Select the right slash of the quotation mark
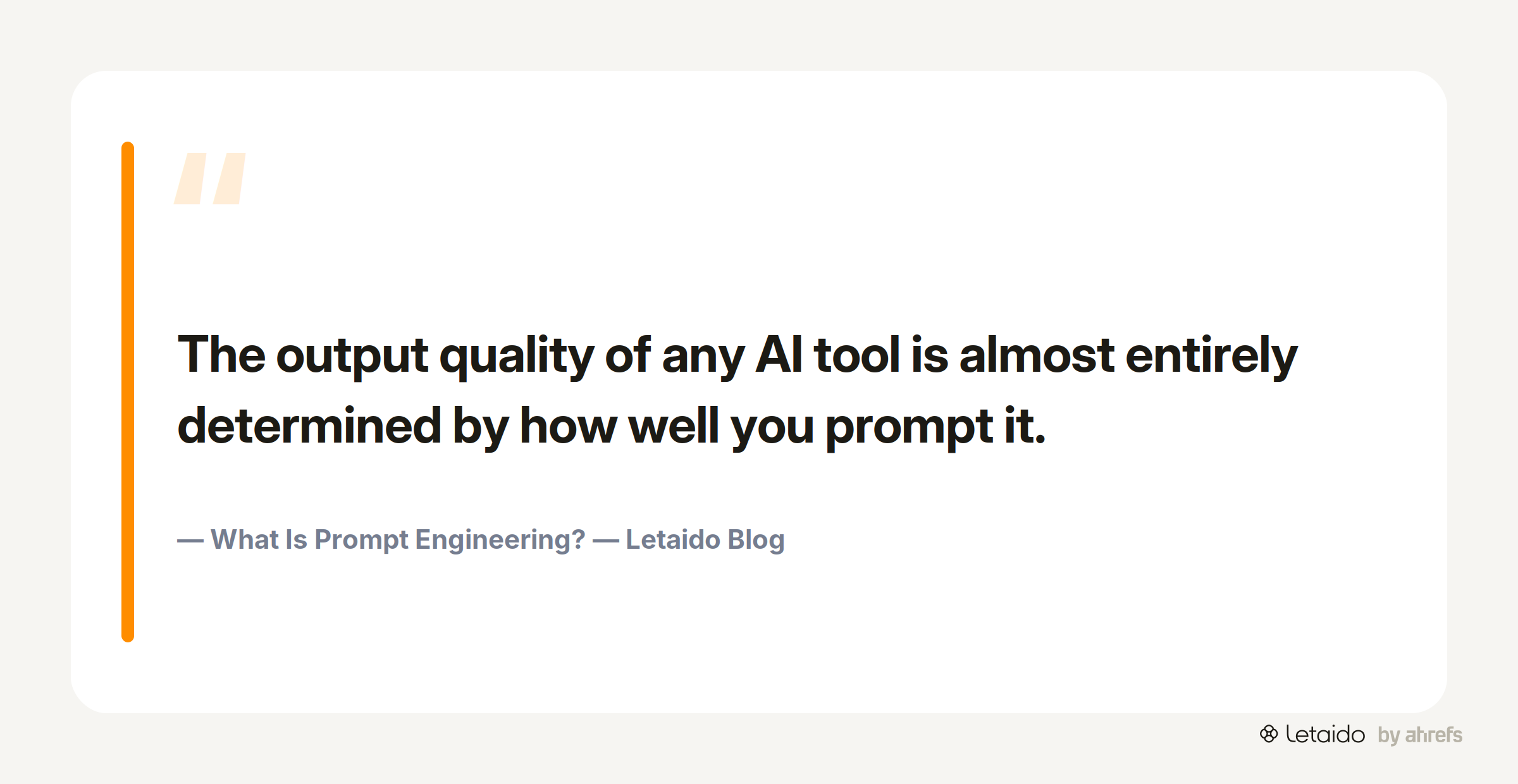This screenshot has height=784, width=1518. point(230,178)
